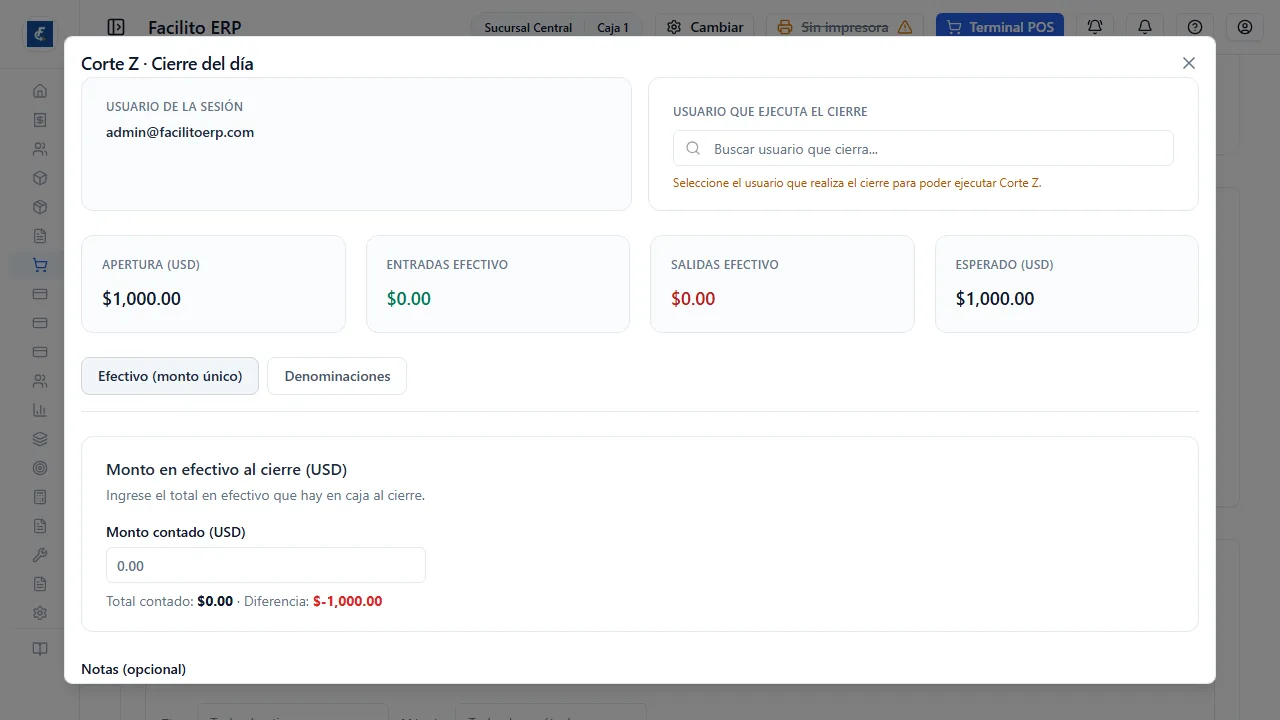This screenshot has width=1280, height=720.
Task: Click the Buscar usuario que cierra search field
Action: [x=923, y=149]
